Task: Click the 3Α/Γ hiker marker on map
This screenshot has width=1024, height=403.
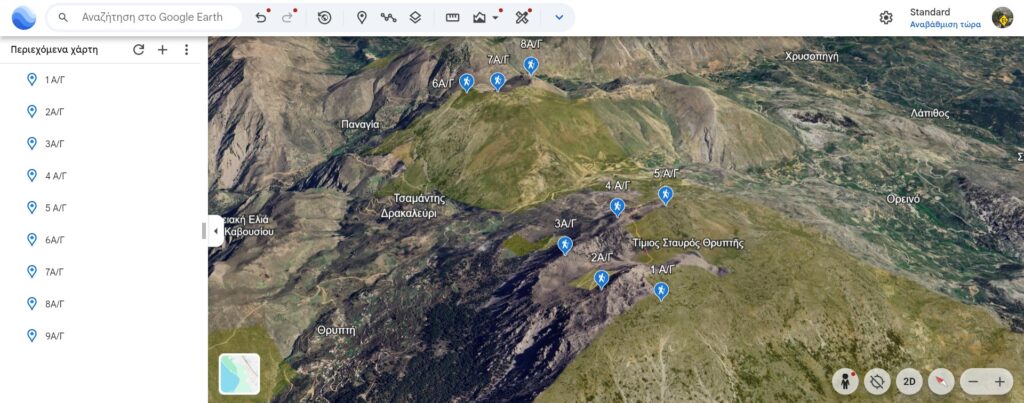Action: (565, 245)
